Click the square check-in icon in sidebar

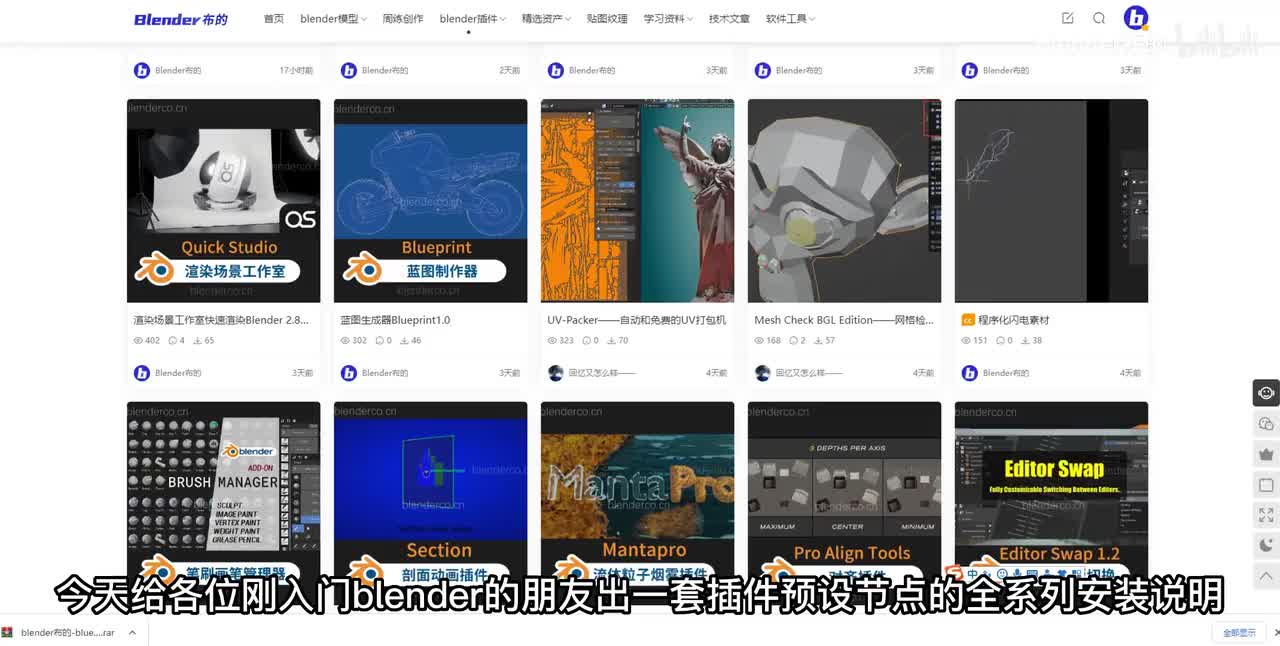(1266, 485)
